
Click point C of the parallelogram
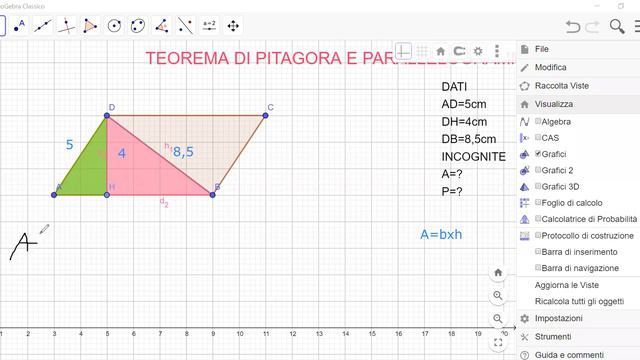[265, 116]
